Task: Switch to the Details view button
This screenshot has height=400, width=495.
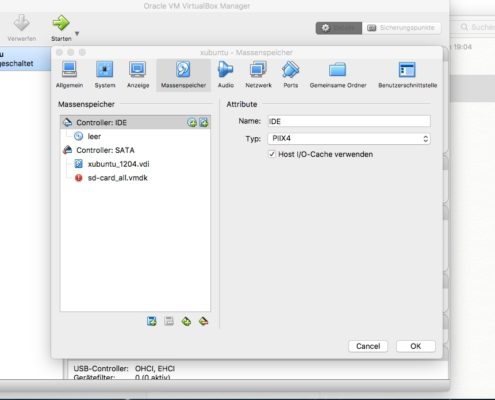Action: (x=339, y=28)
